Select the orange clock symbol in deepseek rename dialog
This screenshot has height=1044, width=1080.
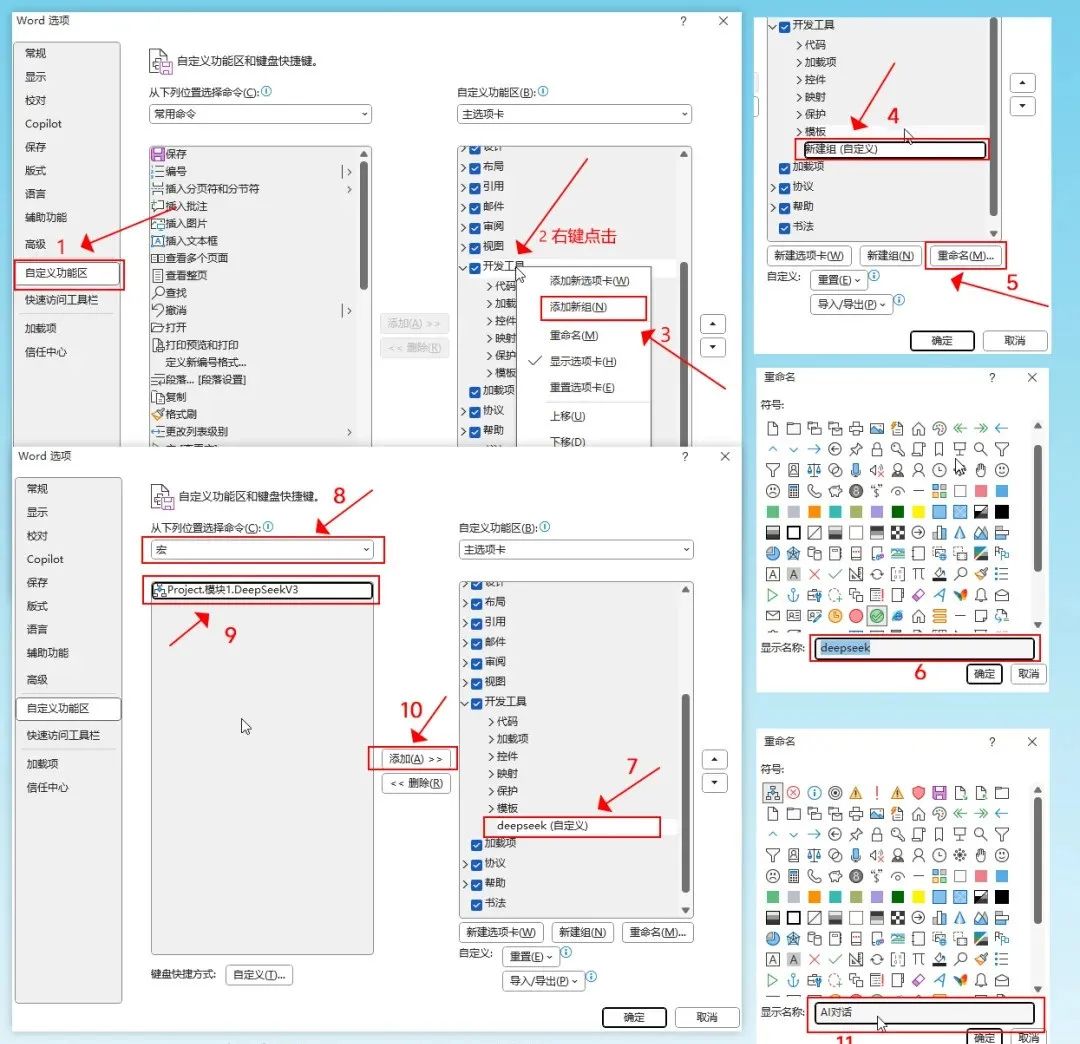tap(835, 616)
